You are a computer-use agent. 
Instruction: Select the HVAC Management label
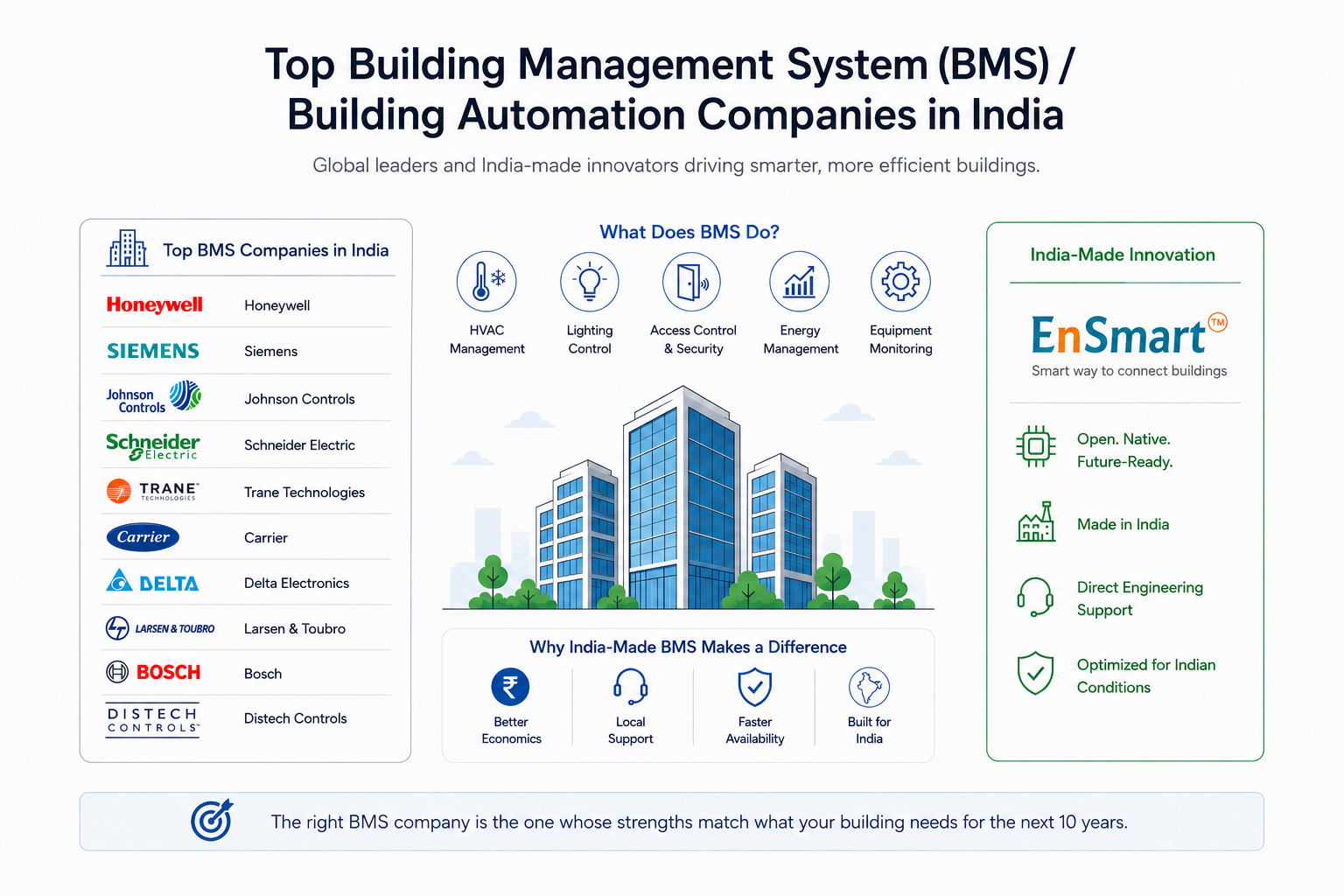tap(487, 339)
